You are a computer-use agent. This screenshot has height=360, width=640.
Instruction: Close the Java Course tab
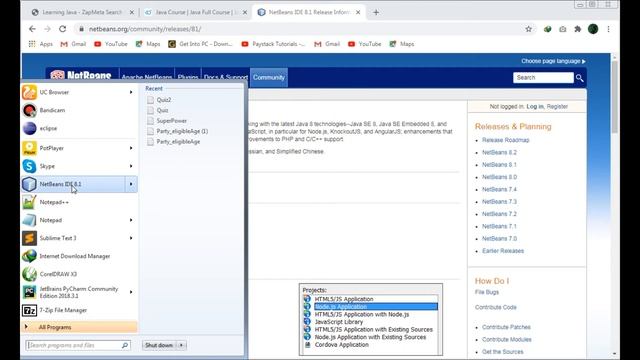[245, 12]
